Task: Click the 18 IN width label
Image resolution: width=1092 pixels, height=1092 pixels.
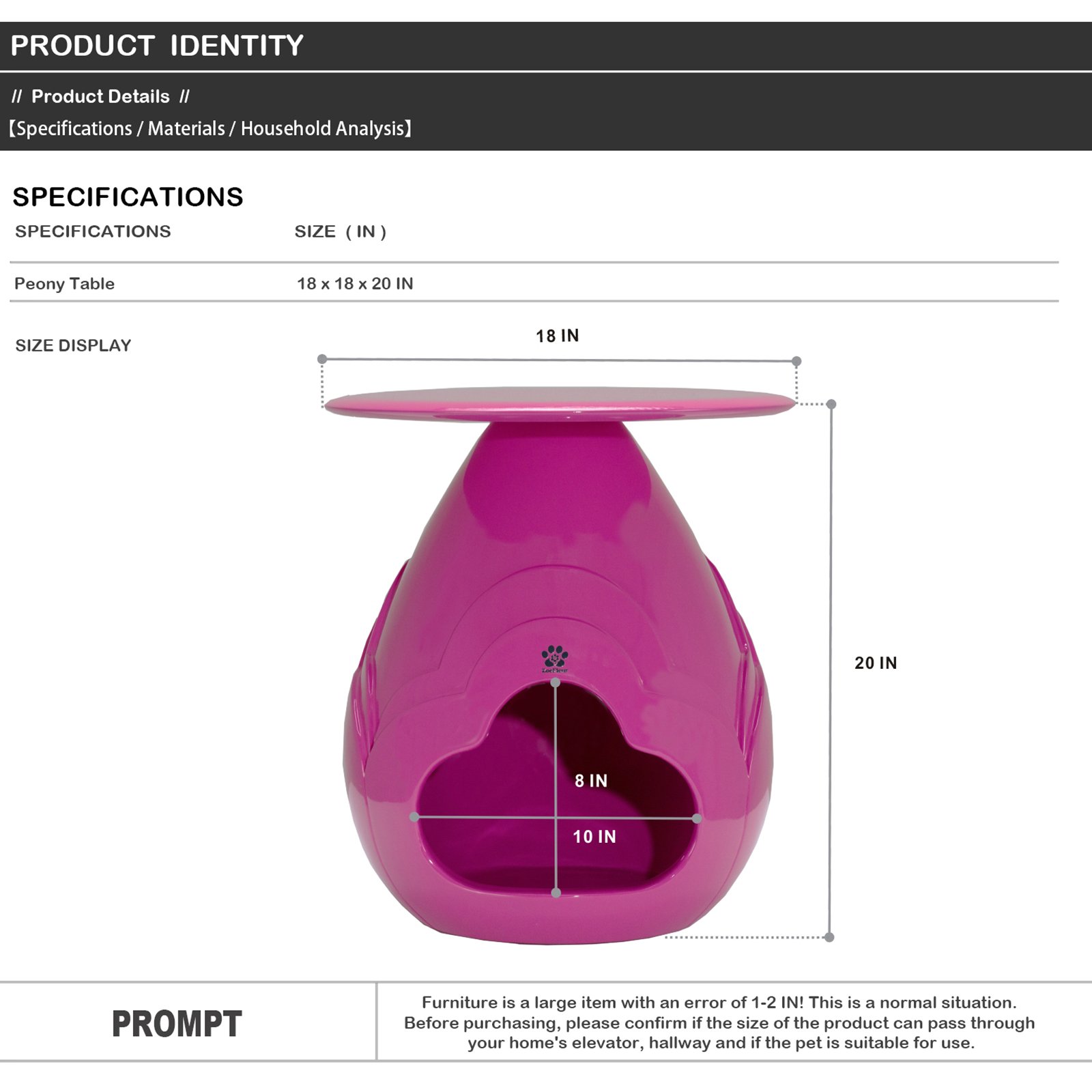Action: tap(557, 336)
